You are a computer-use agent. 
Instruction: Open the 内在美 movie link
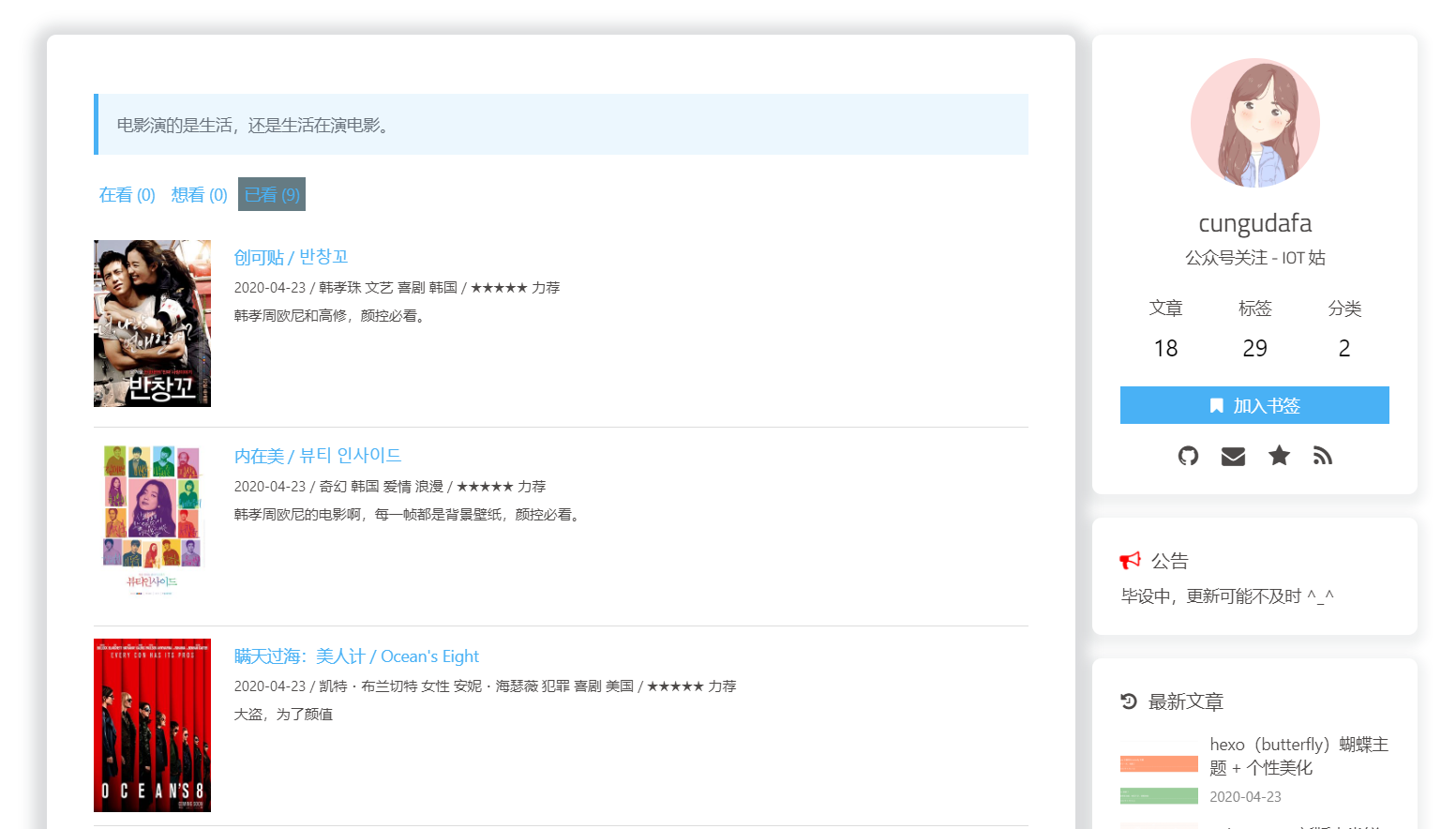317,455
